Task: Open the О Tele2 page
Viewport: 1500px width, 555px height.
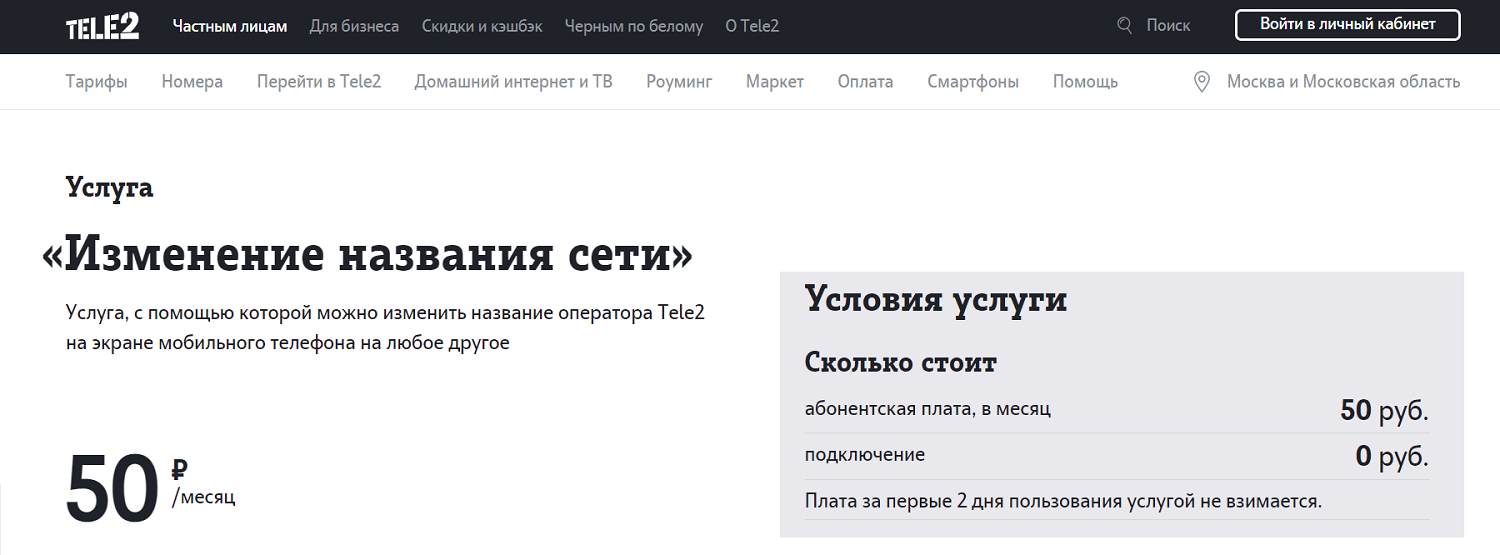Action: pyautogui.click(x=752, y=26)
